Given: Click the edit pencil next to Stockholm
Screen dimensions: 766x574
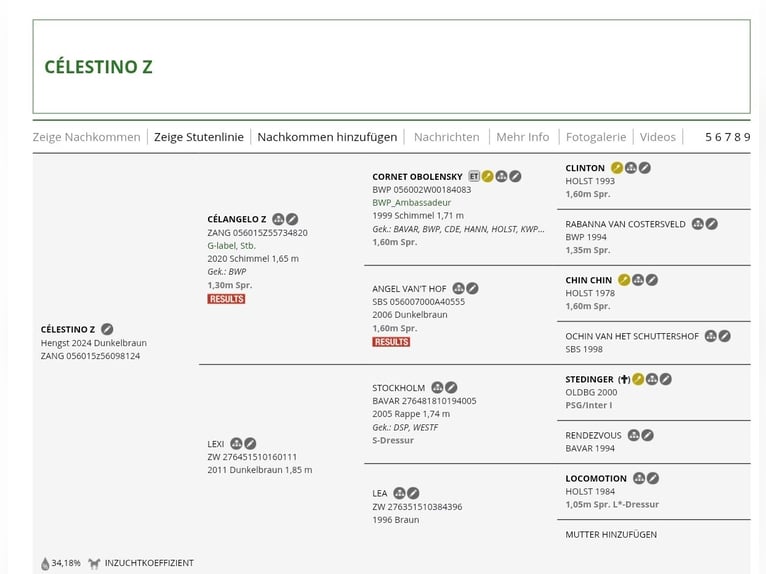Looking at the screenshot, I should pyautogui.click(x=451, y=387).
